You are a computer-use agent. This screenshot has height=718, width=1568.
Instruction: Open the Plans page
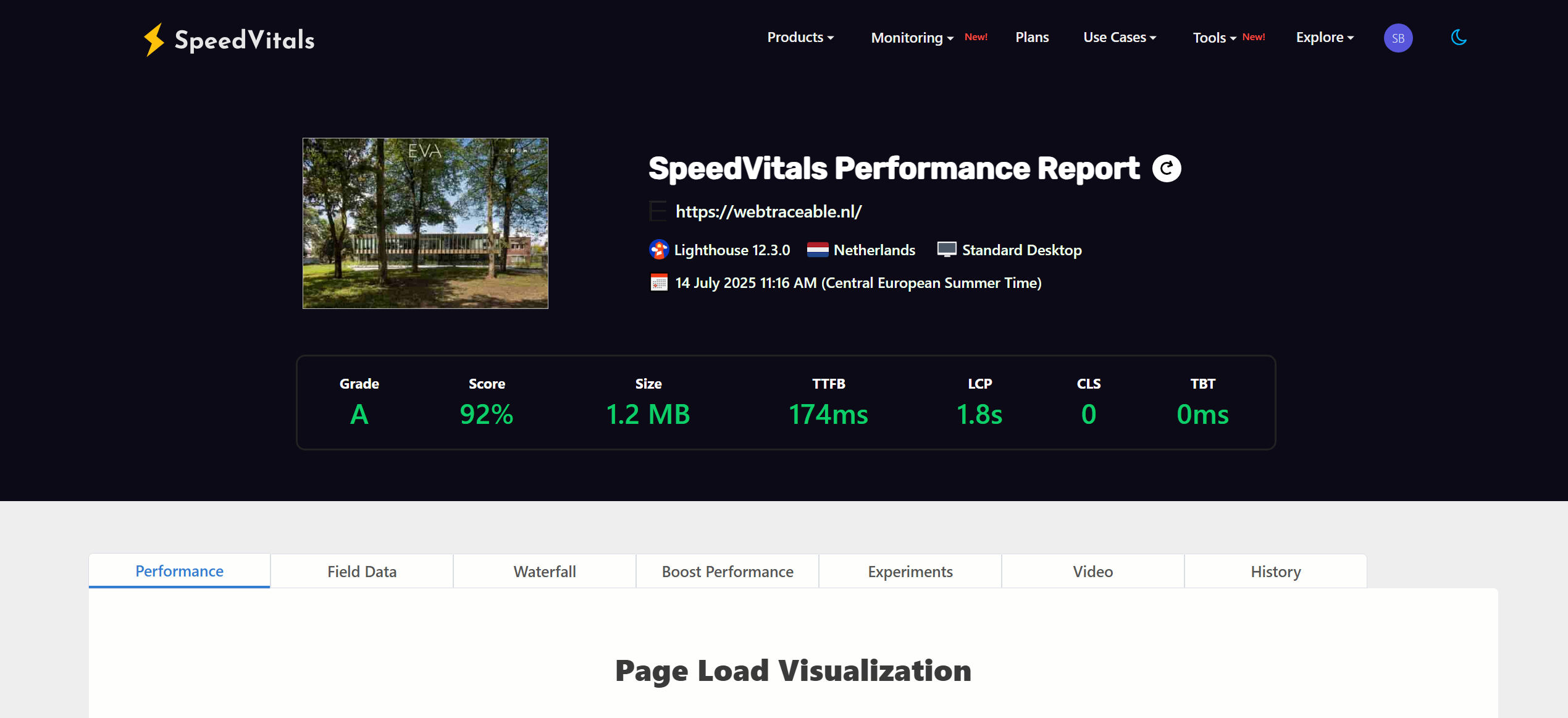[x=1032, y=38]
